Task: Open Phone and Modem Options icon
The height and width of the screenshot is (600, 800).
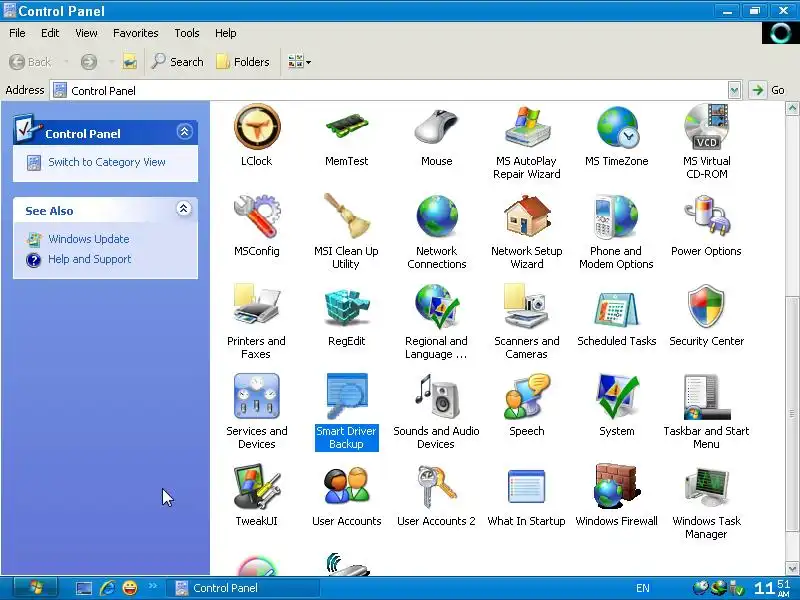Action: [x=616, y=216]
